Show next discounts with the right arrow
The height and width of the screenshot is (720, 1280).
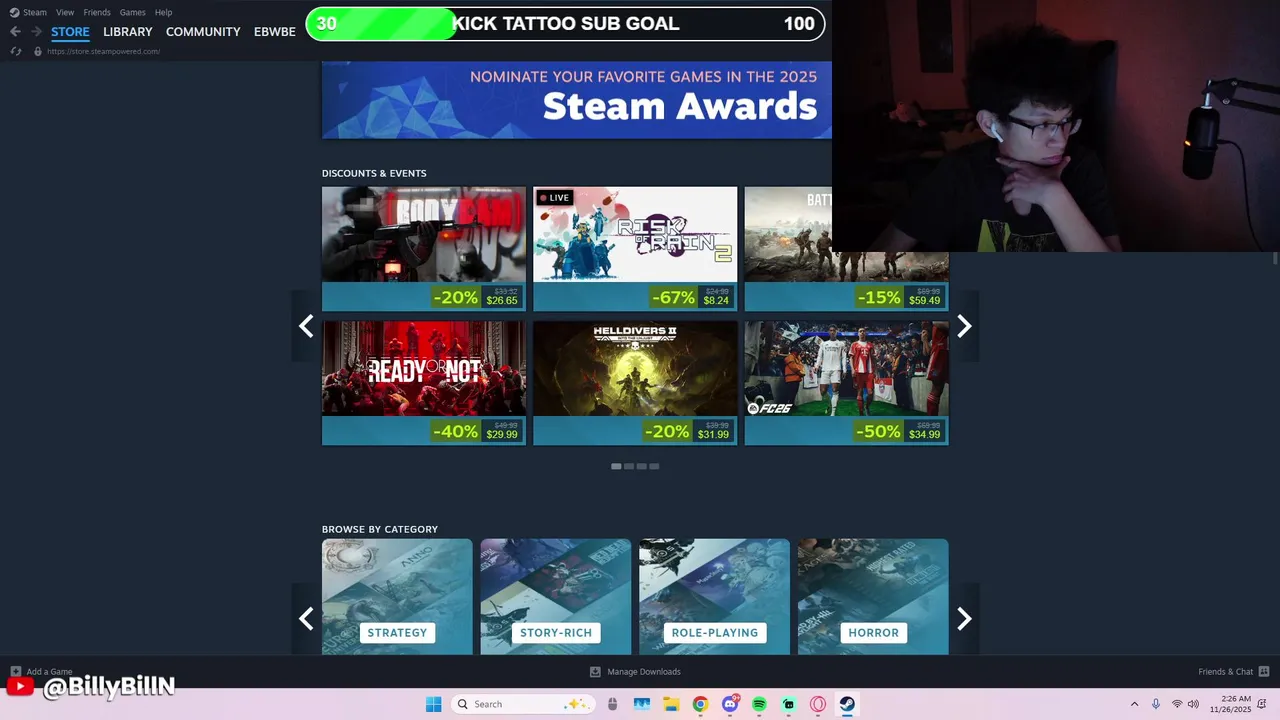click(x=964, y=326)
